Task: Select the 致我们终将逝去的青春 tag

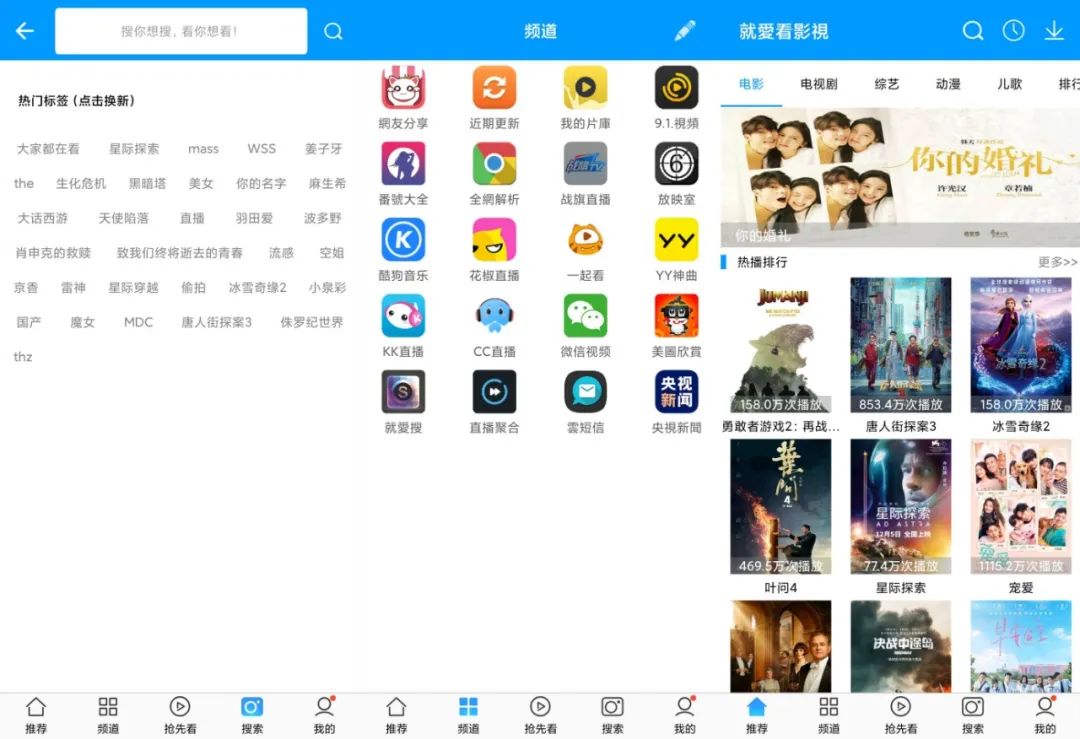Action: 180,253
